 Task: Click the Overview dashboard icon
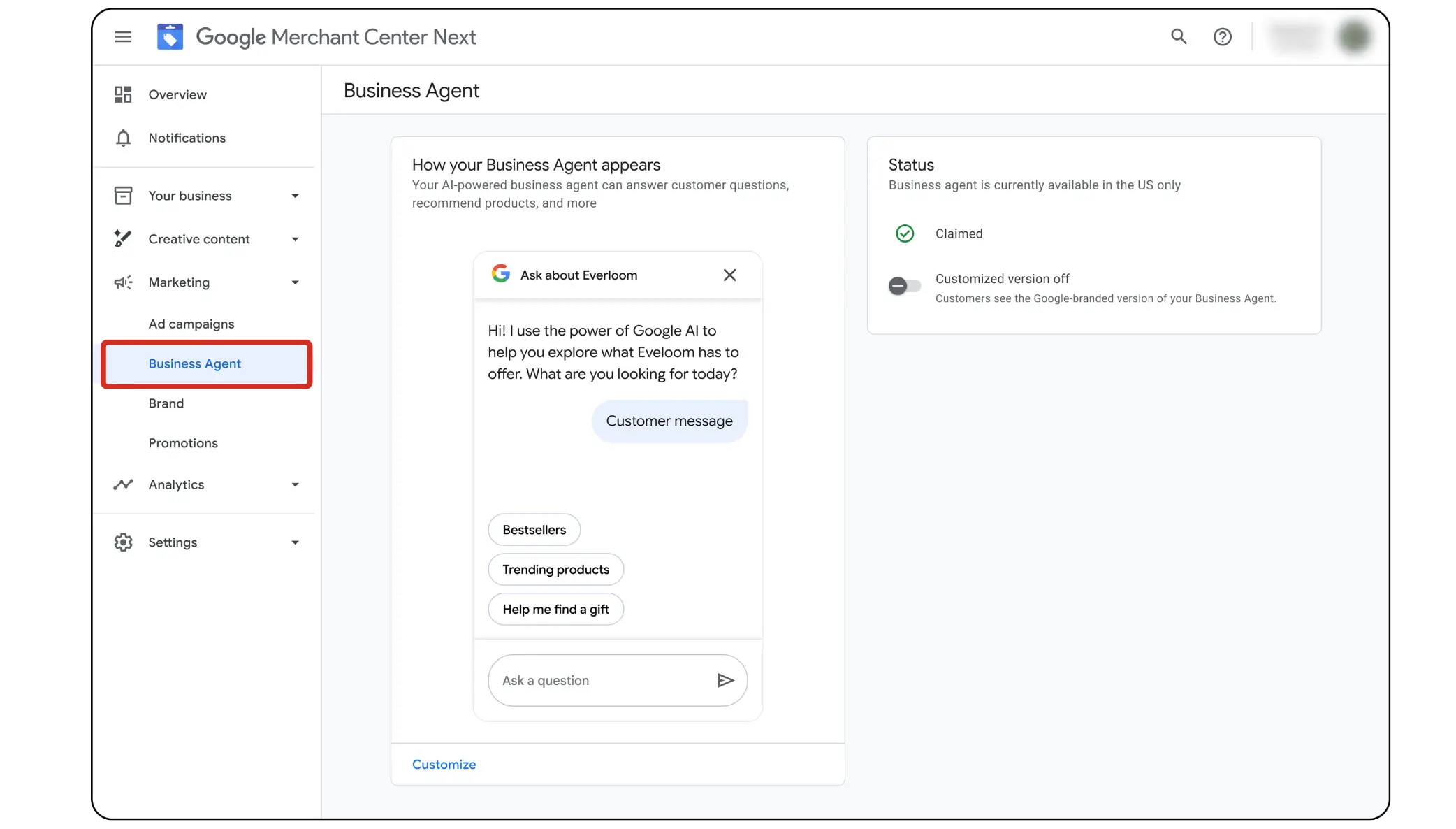click(123, 94)
